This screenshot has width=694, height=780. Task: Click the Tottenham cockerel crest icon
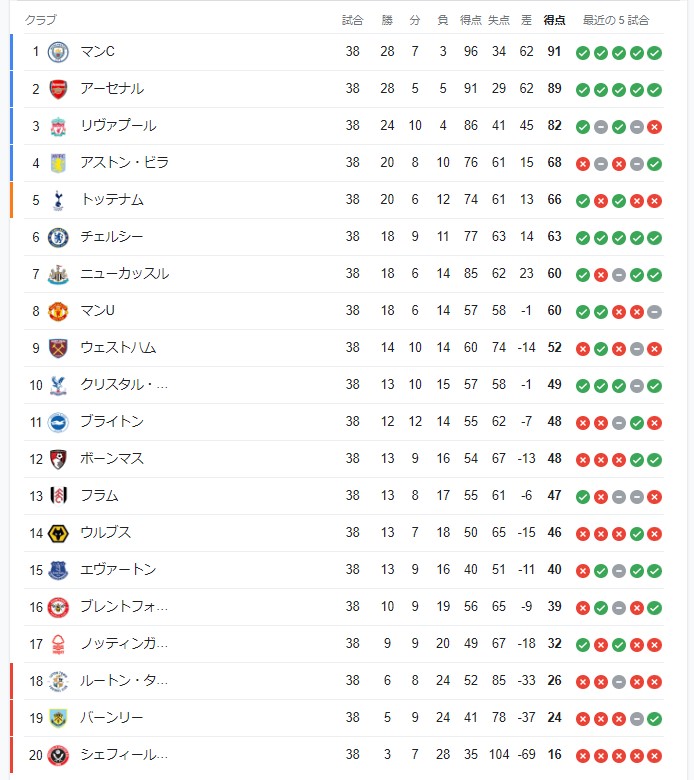tap(58, 200)
